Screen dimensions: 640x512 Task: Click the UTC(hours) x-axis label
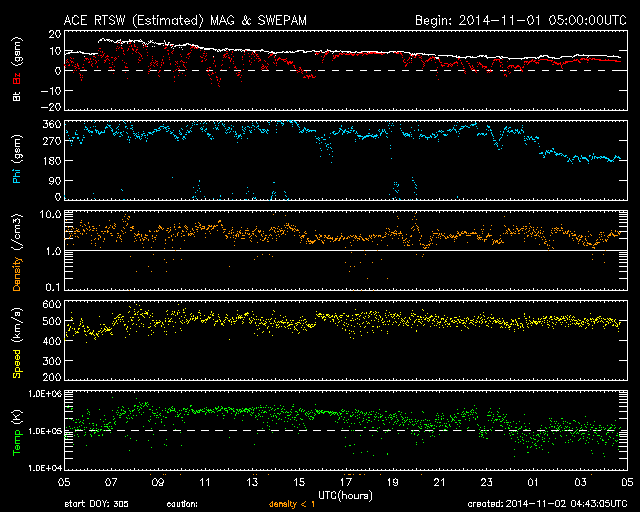[x=346, y=494]
